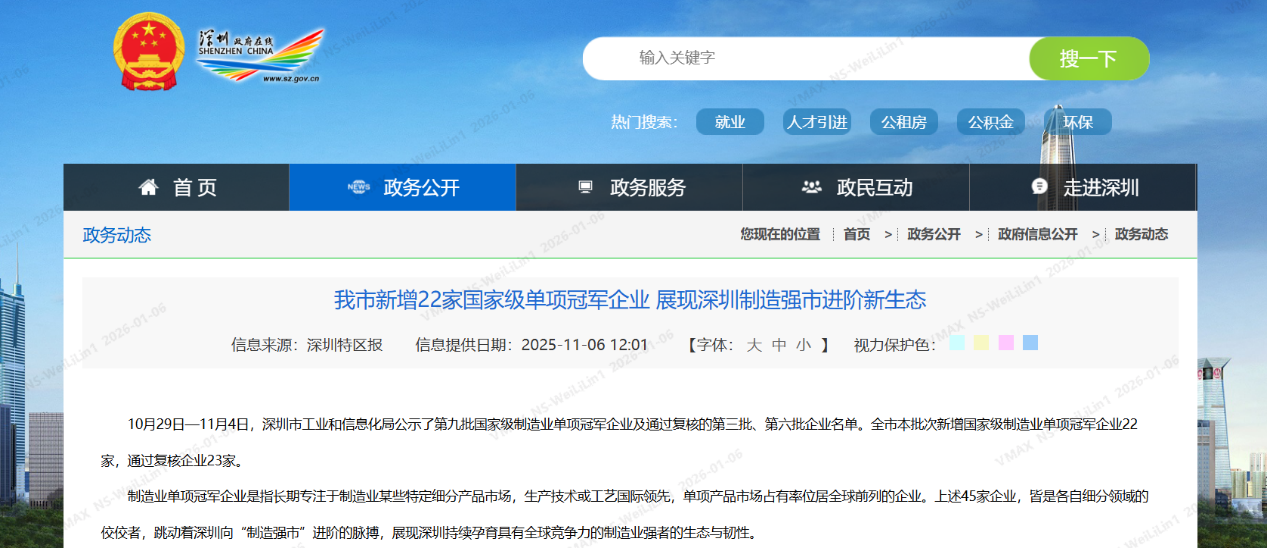Open the 走进深圳 navigation menu
The width and height of the screenshot is (1267, 548).
[1100, 188]
